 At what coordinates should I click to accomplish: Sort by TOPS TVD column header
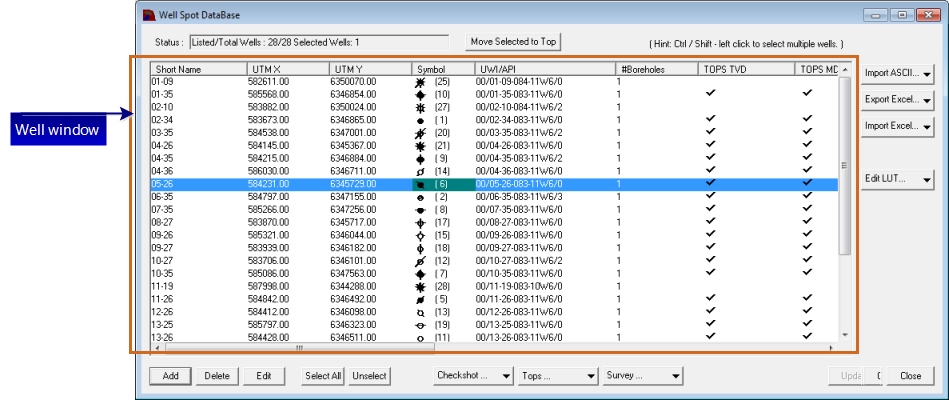(746, 70)
